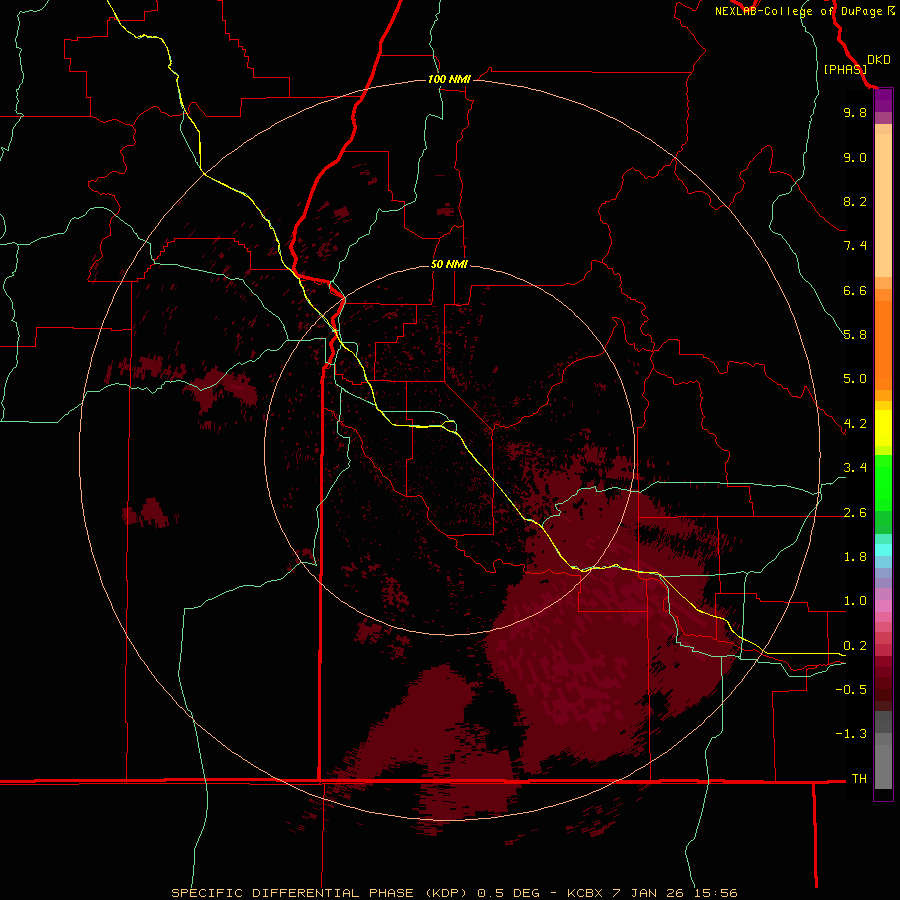Click the (KDP) abbreviation in the caption
The width and height of the screenshot is (900, 900).
click(x=448, y=893)
